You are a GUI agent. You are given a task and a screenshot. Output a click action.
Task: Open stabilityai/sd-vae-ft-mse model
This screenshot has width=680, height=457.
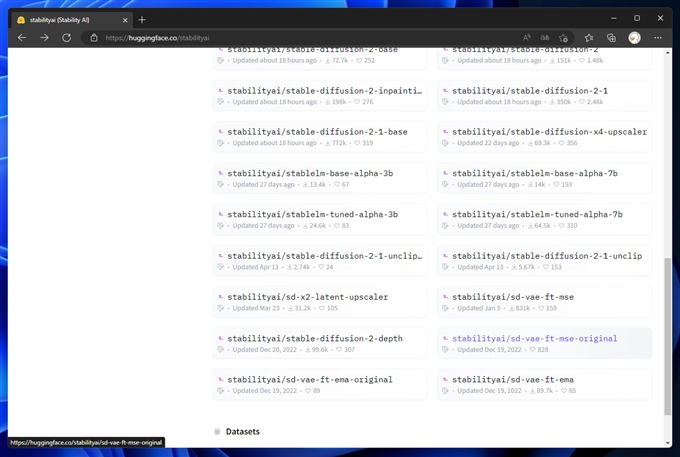tap(544, 302)
